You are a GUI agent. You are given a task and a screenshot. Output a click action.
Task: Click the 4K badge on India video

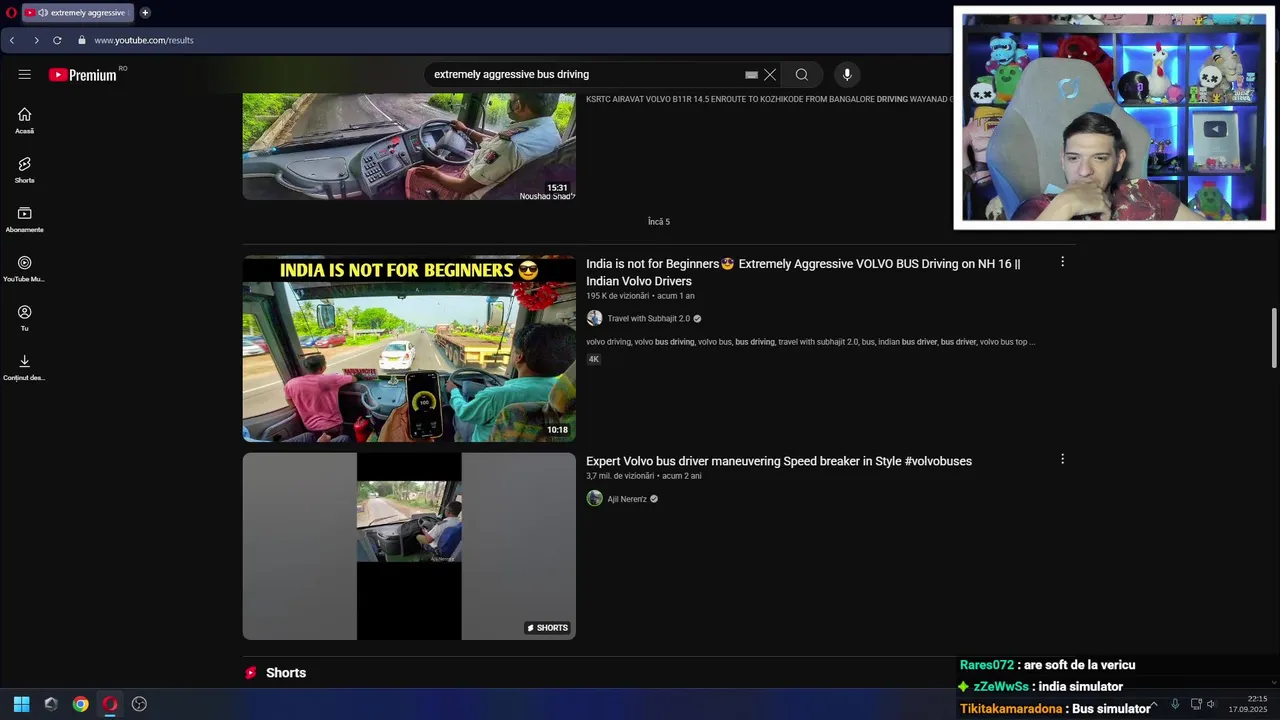point(593,359)
